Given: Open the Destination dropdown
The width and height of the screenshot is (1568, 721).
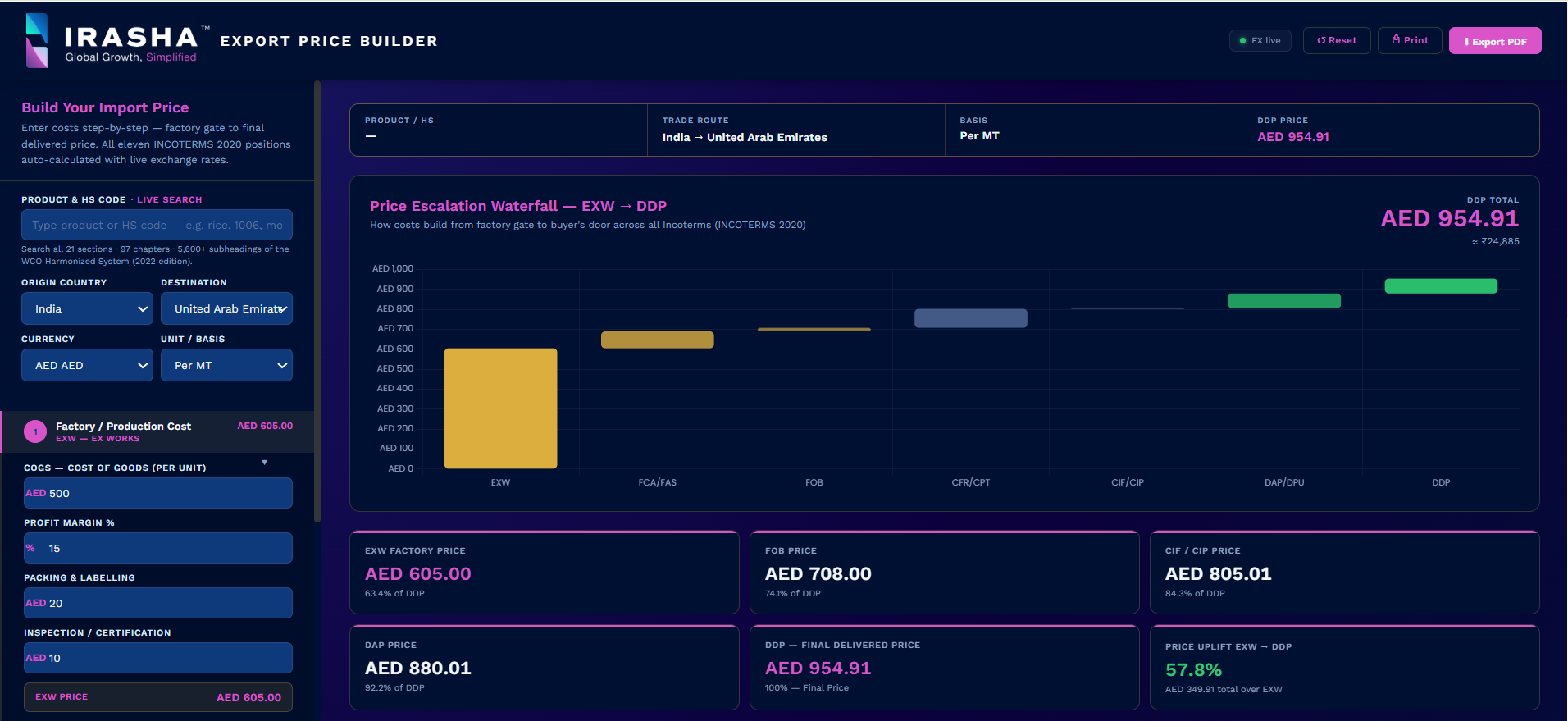Looking at the screenshot, I should (226, 308).
